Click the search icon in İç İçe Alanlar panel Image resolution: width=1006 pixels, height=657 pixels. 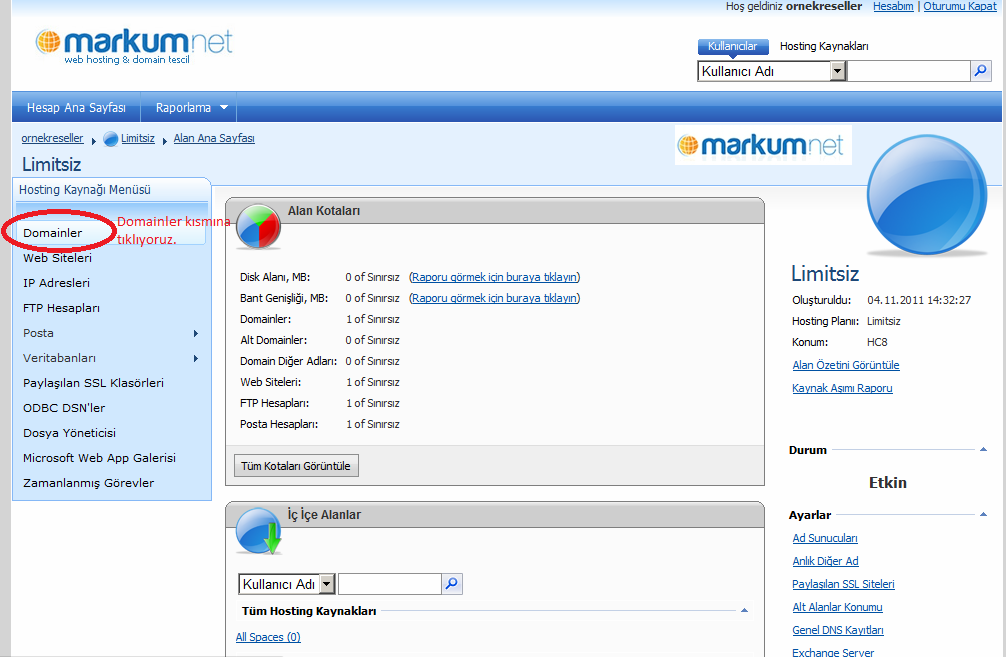(x=452, y=584)
